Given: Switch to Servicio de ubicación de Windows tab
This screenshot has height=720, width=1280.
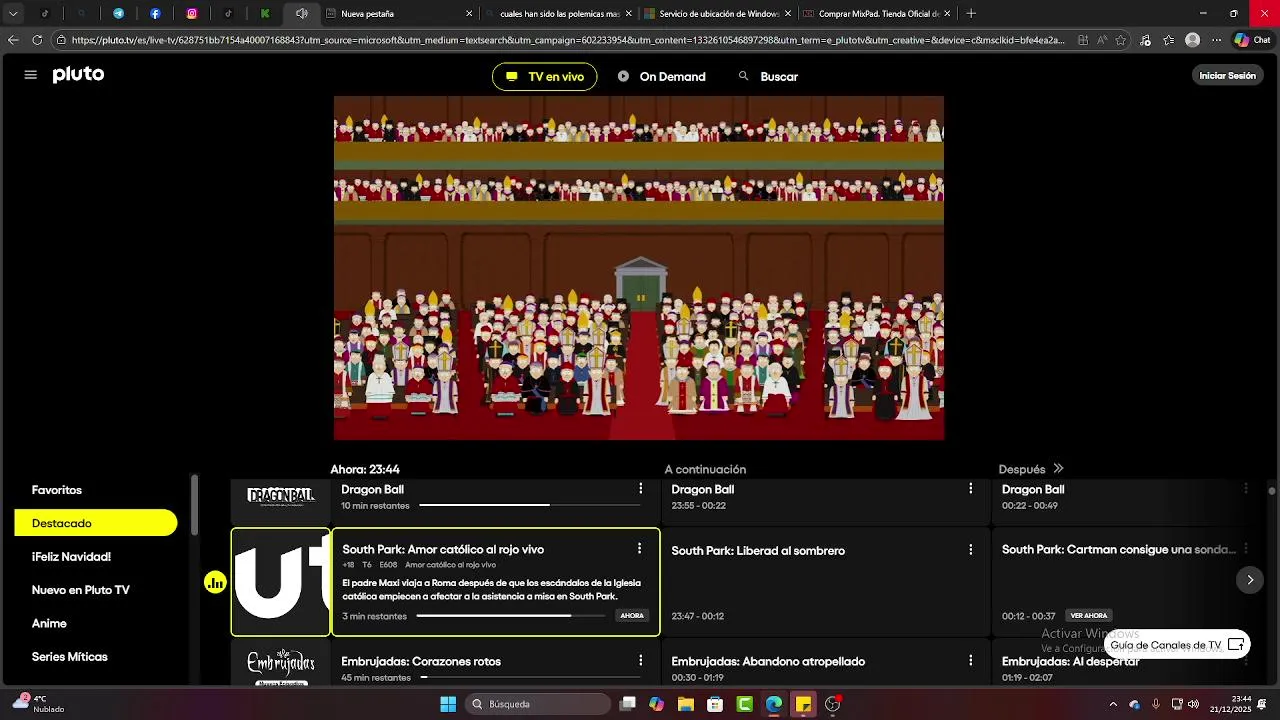Looking at the screenshot, I should (716, 14).
